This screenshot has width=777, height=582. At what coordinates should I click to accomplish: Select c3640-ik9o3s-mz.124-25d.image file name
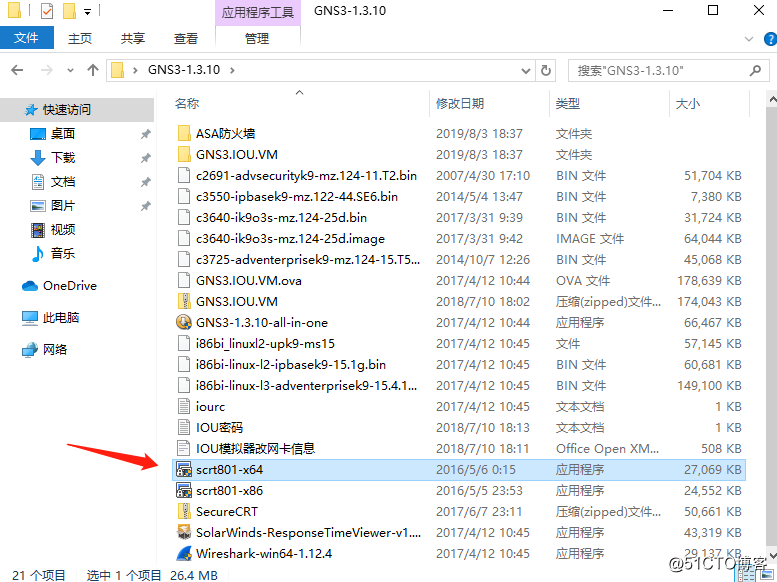[x=290, y=239]
